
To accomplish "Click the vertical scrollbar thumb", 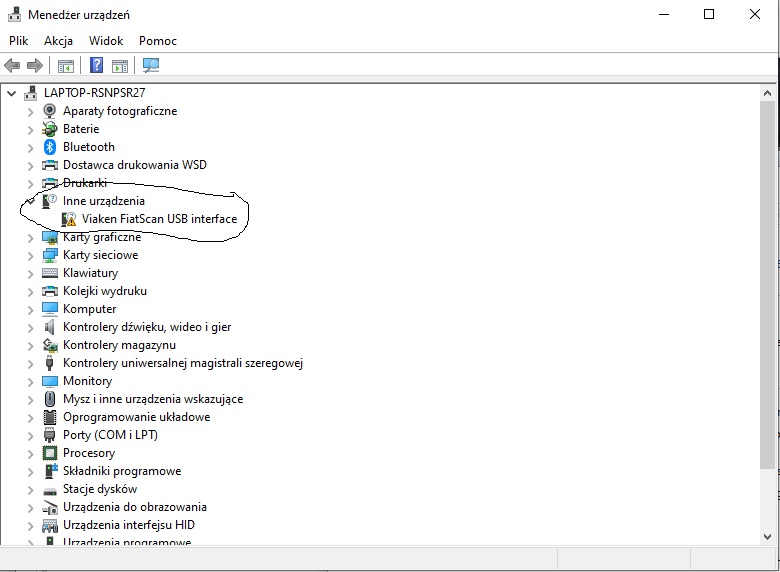I will [x=767, y=285].
